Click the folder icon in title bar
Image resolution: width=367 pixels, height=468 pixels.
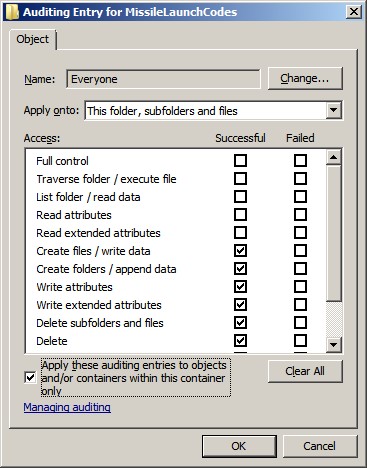tap(12, 12)
